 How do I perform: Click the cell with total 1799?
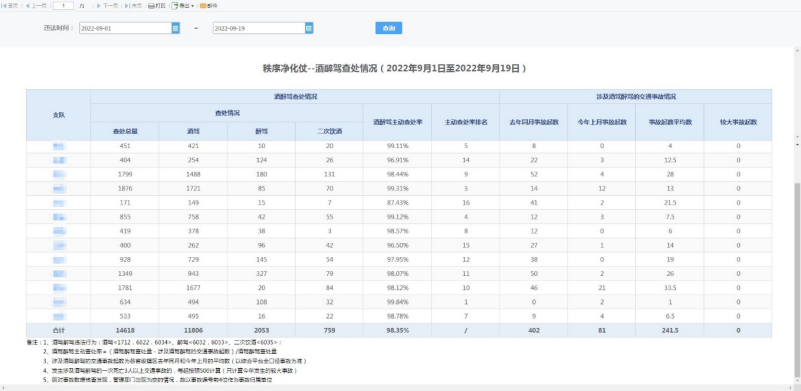point(125,174)
